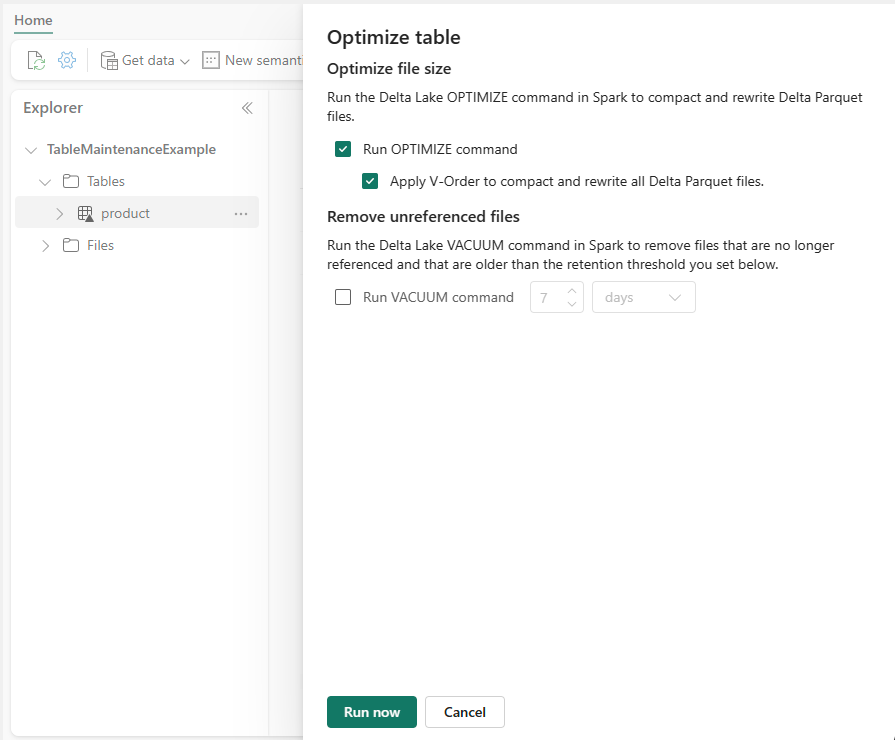Click the retention threshold number field
Image resolution: width=895 pixels, height=740 pixels.
point(547,297)
